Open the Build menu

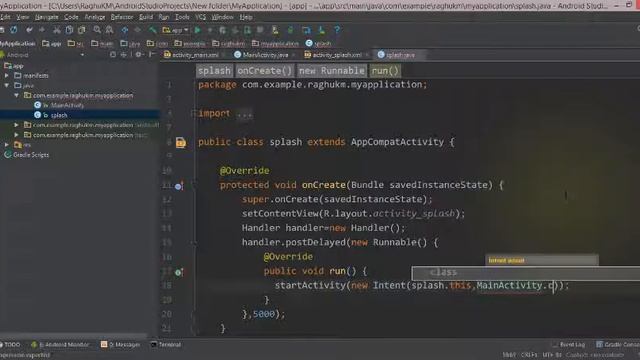tap(146, 17)
